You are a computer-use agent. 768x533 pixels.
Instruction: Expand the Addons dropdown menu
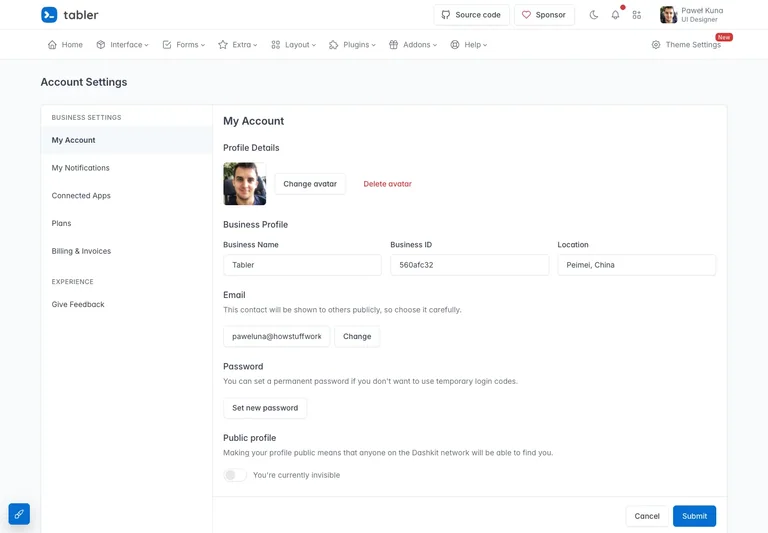[x=413, y=45]
